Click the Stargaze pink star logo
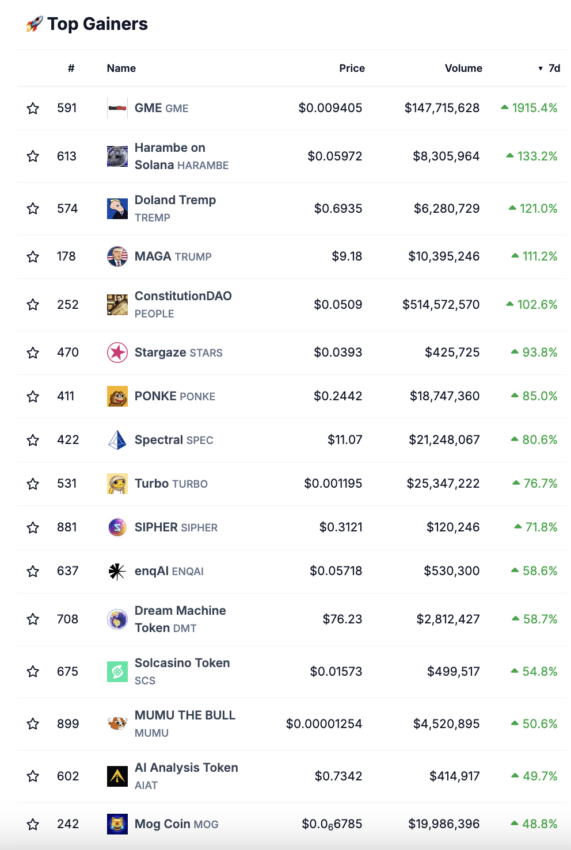The height and width of the screenshot is (850, 571). tap(117, 352)
